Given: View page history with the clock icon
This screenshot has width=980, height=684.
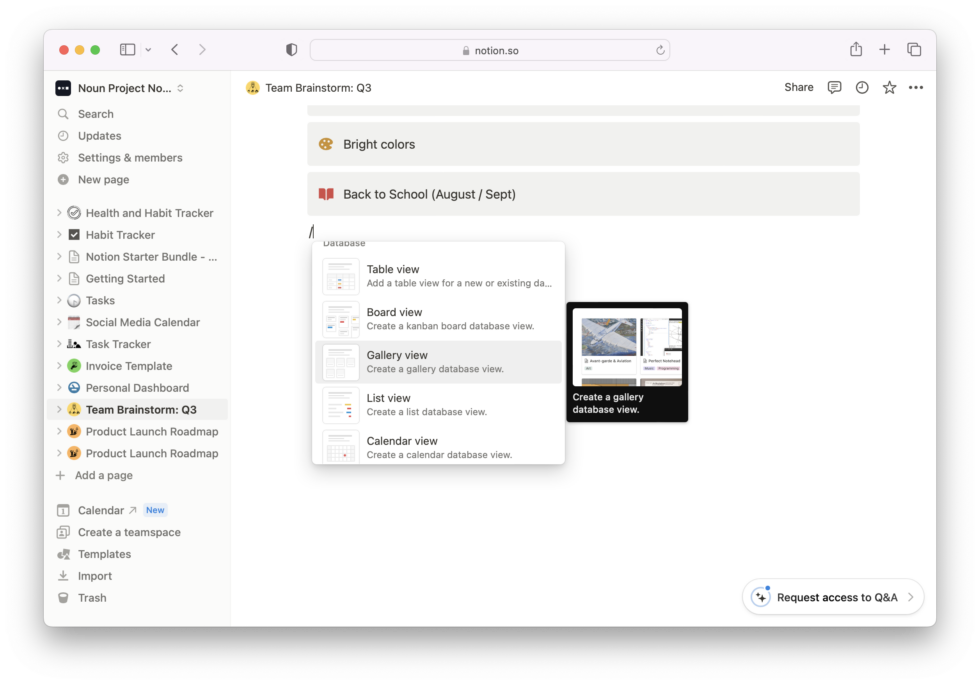Looking at the screenshot, I should tap(861, 87).
